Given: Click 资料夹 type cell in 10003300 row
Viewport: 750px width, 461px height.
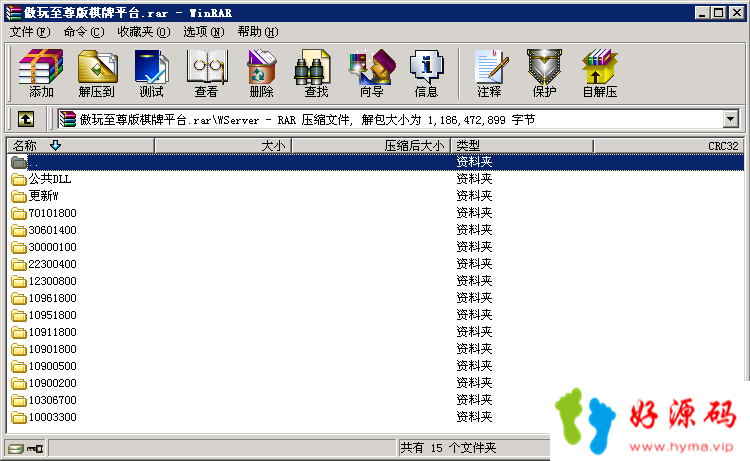Looking at the screenshot, I should [474, 417].
